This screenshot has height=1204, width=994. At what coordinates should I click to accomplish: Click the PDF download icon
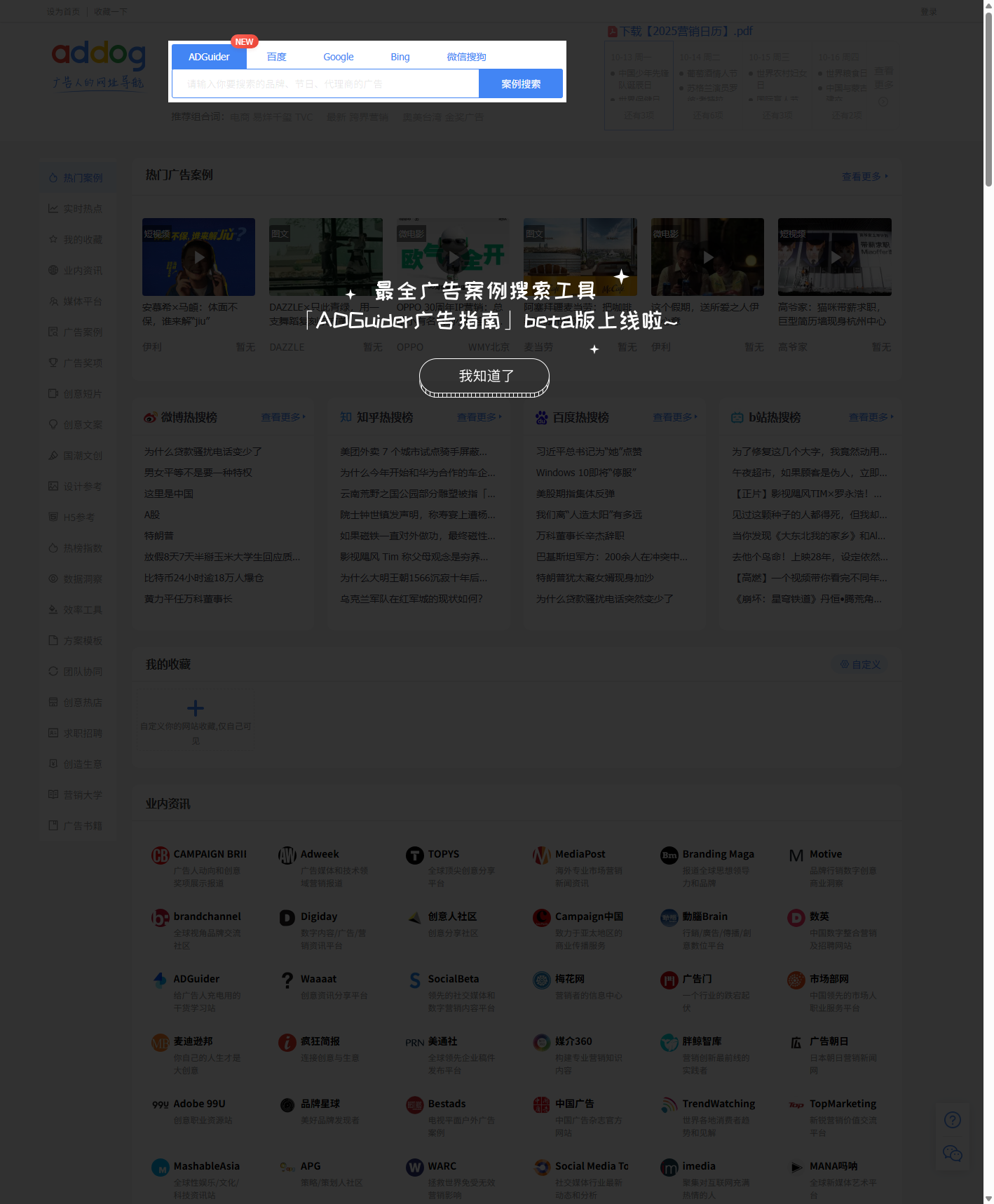pyautogui.click(x=612, y=32)
